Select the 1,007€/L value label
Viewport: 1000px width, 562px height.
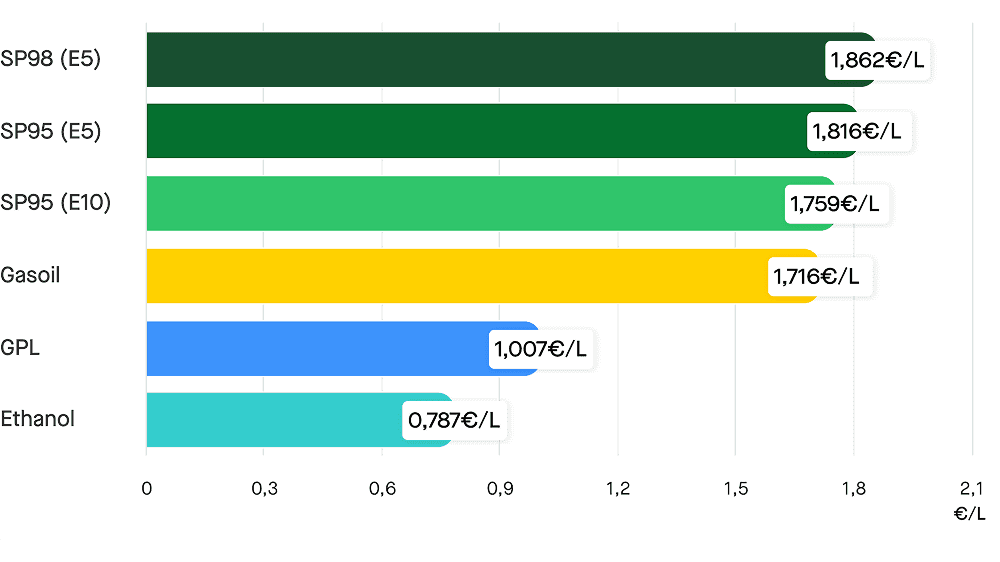[541, 349]
